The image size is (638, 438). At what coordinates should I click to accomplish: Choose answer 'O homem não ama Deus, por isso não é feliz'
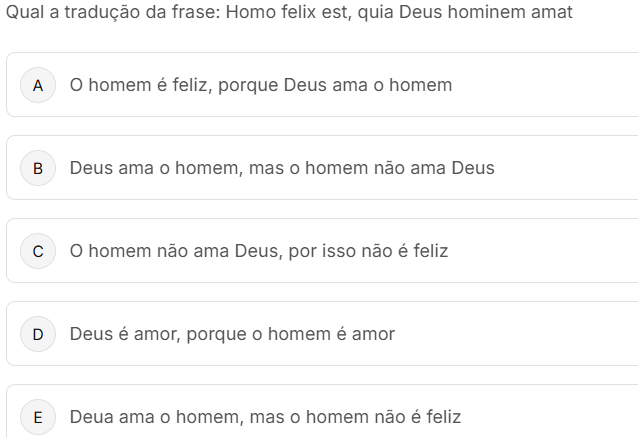(258, 251)
